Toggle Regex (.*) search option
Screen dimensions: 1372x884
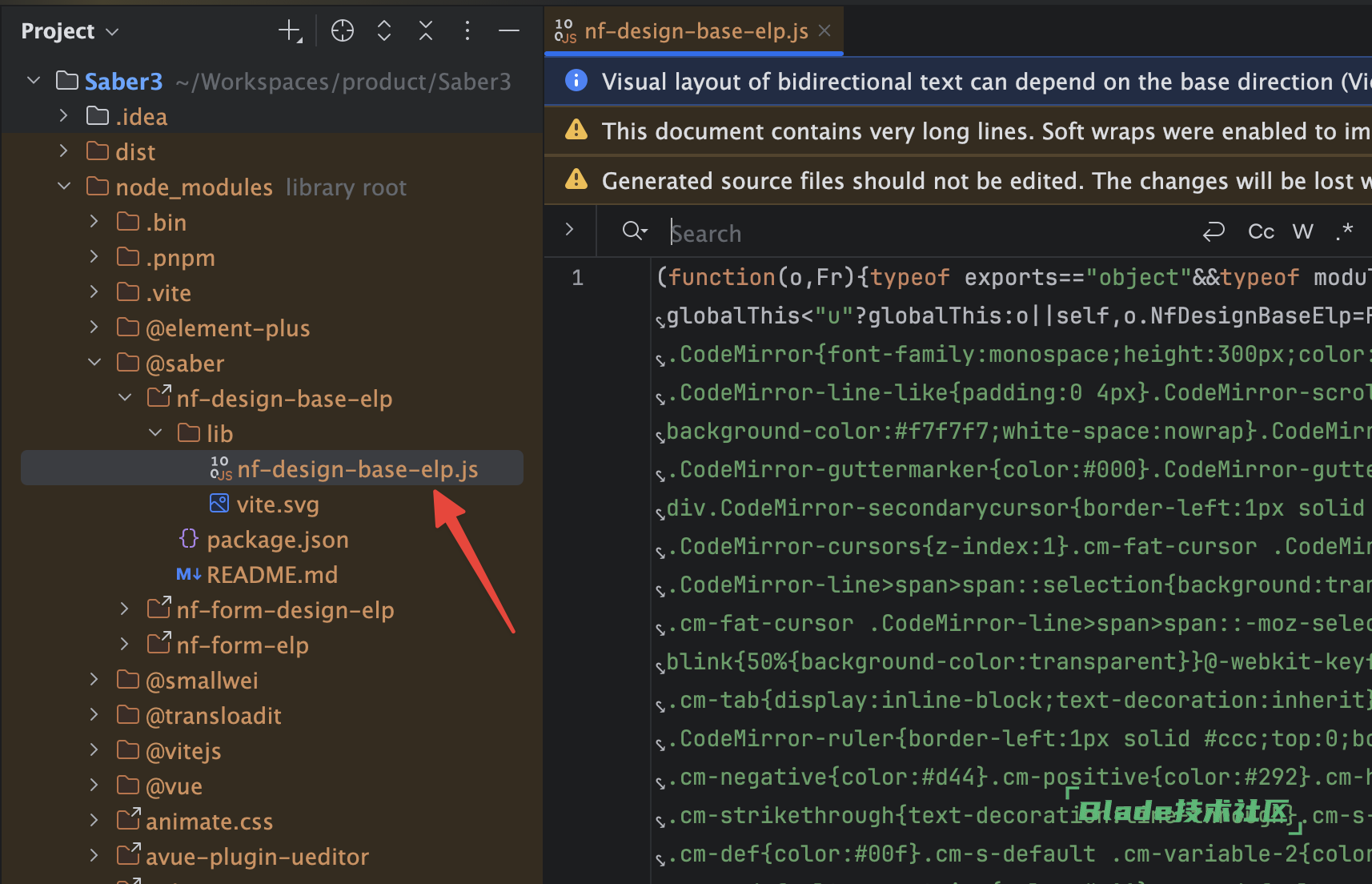coord(1344,232)
